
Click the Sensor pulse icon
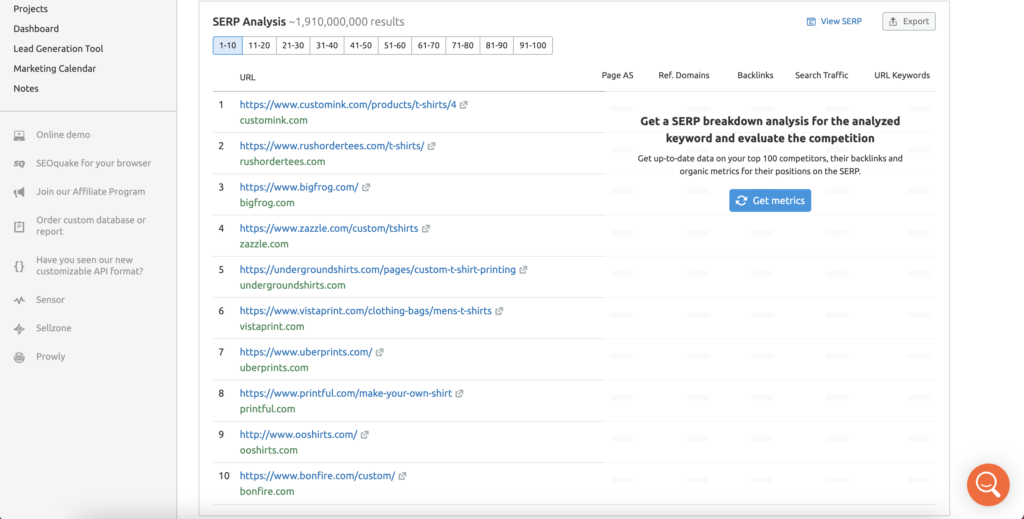tap(20, 300)
